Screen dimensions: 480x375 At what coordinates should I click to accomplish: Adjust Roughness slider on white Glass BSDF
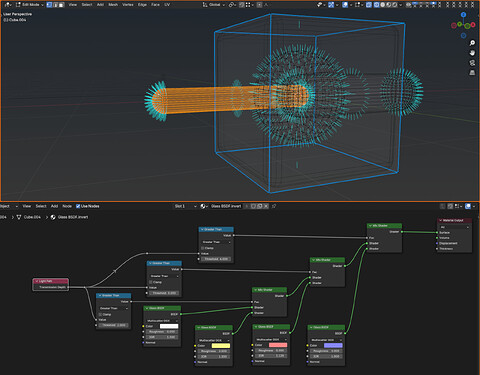click(162, 332)
